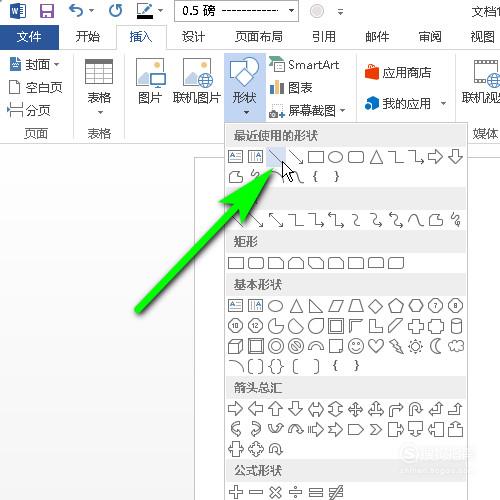Select the pentagon in basic shapes
This screenshot has height=500, width=500.
[396, 306]
